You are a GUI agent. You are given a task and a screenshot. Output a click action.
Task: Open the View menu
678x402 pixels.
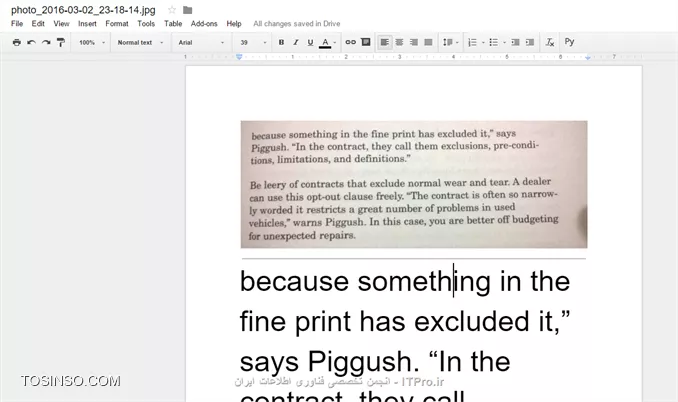pyautogui.click(x=61, y=24)
